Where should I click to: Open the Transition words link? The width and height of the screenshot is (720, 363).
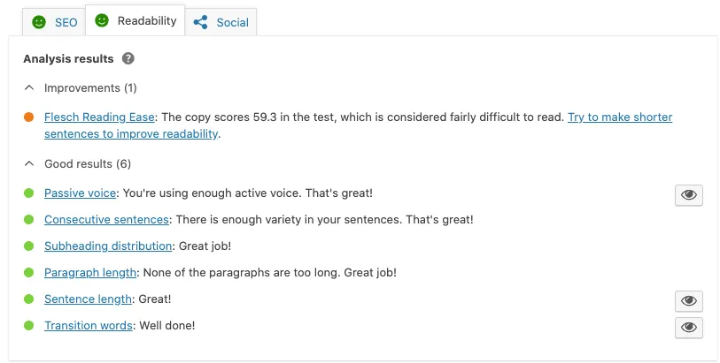point(88,325)
